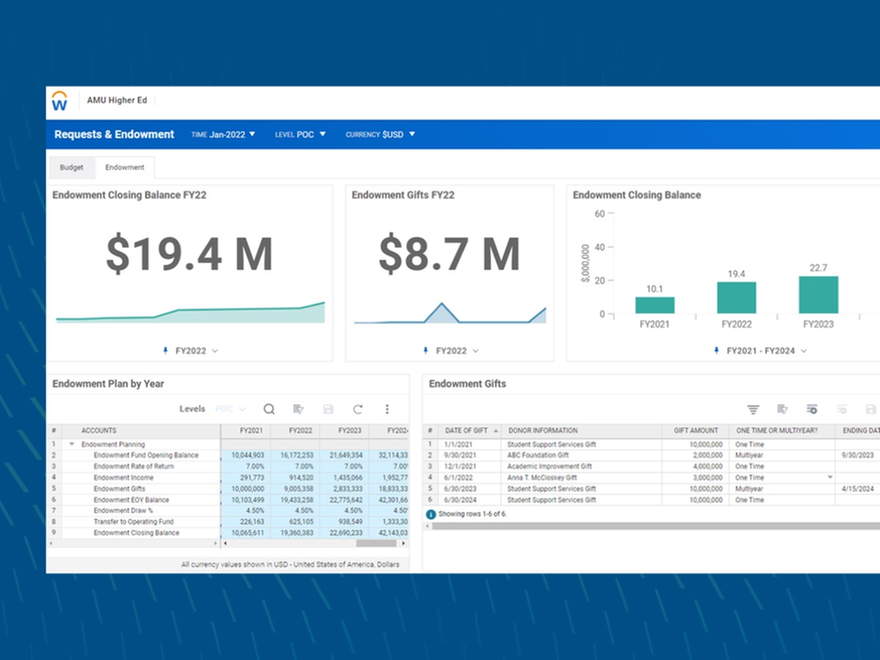
Task: Switch to the Budget tab
Action: [x=72, y=167]
